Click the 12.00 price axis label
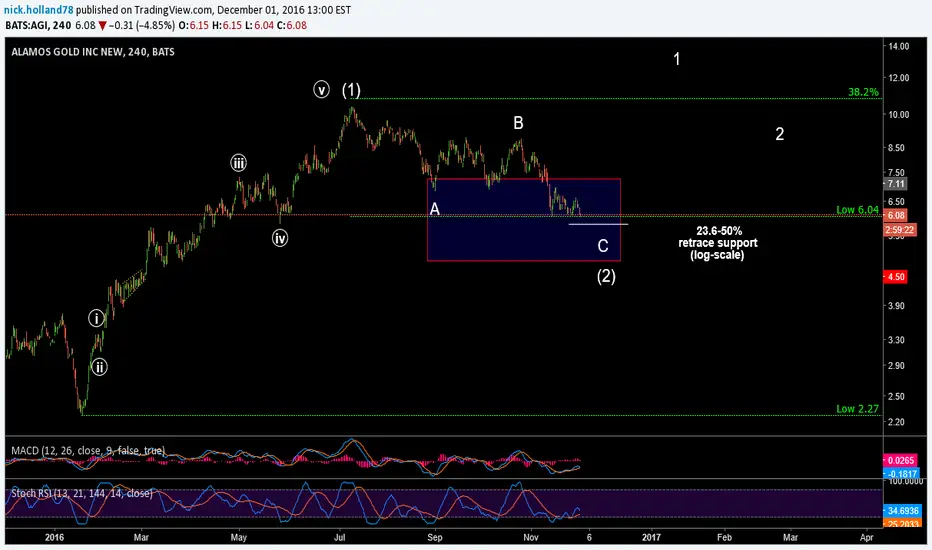Viewport: 932px width, 550px height. pos(899,78)
